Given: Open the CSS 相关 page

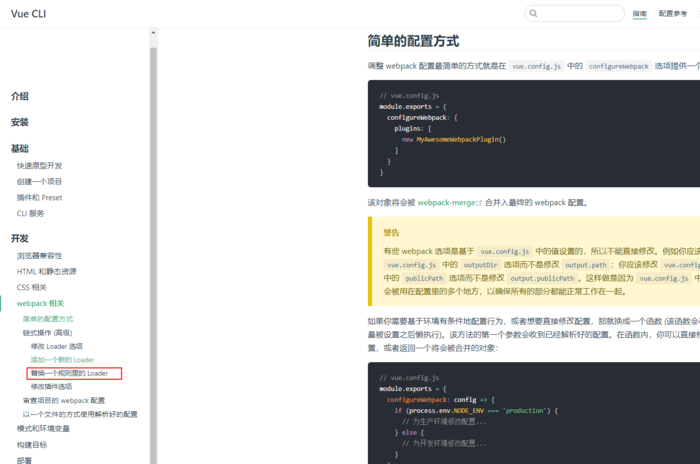Looking at the screenshot, I should pyautogui.click(x=32, y=287).
